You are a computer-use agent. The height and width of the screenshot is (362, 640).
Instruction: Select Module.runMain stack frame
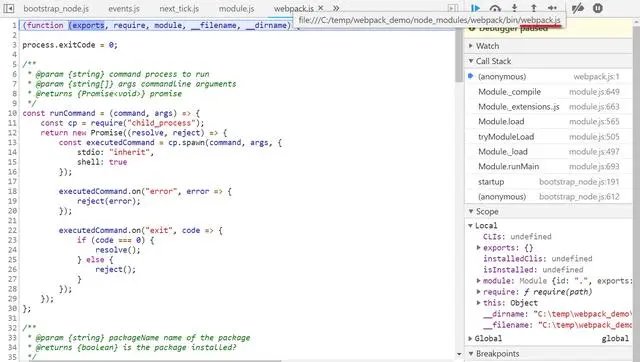pos(548,167)
